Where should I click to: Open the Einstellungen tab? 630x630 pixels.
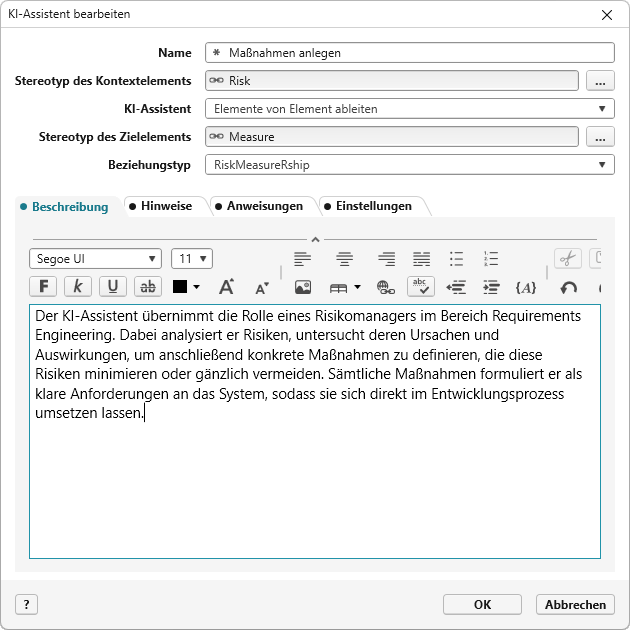(373, 206)
